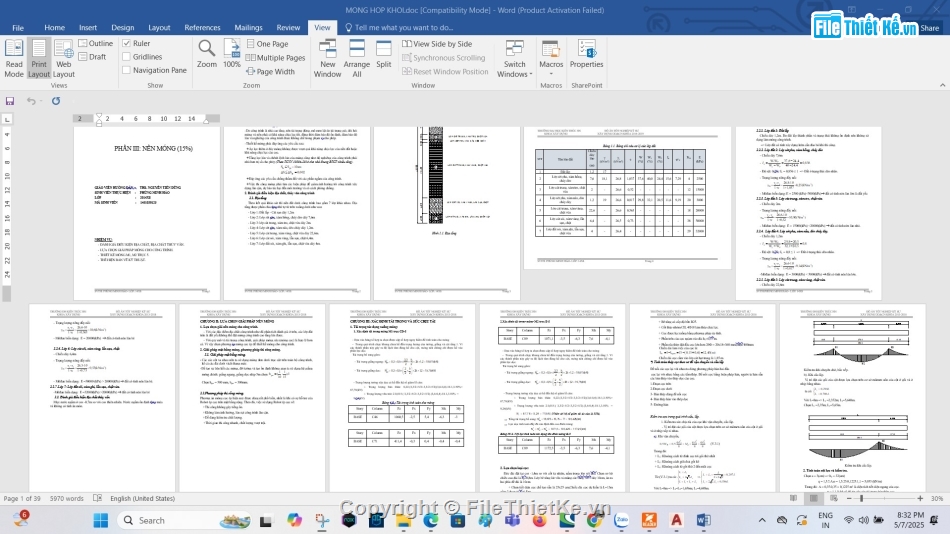Screen dimensions: 950x534
Task: Expand the Switch Windows dropdown
Action: (x=514, y=58)
